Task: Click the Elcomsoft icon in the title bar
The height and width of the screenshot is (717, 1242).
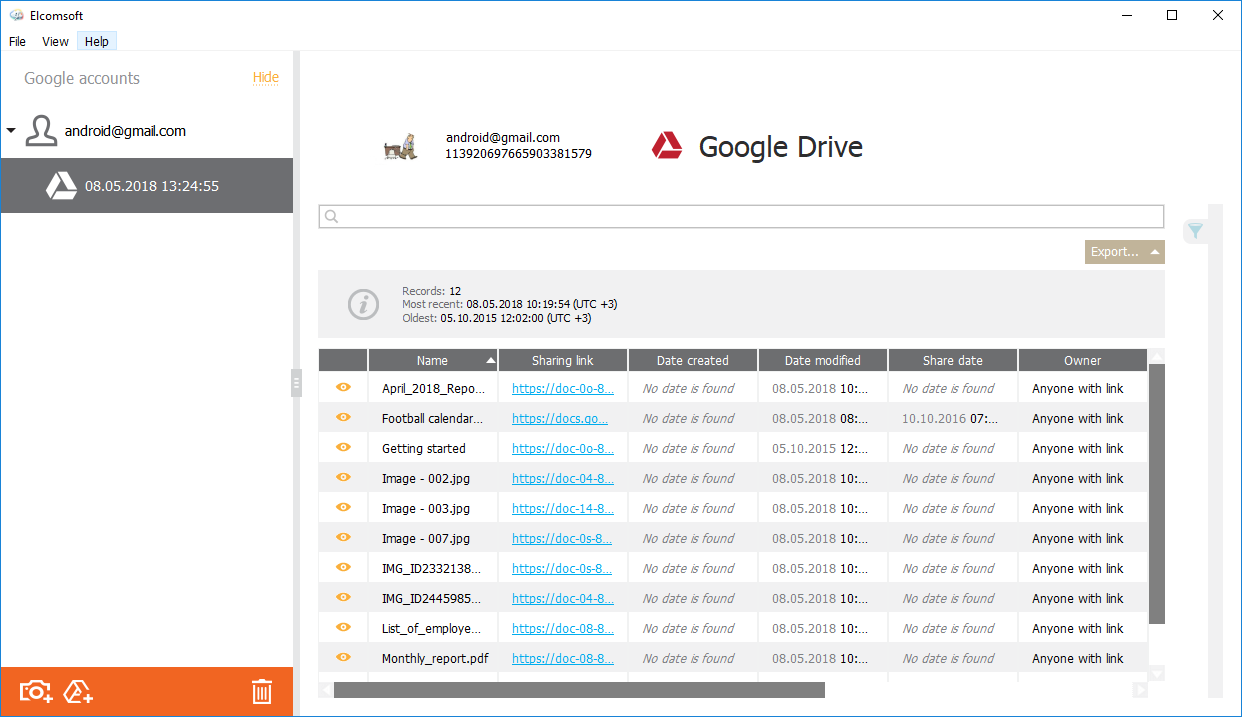Action: pos(17,15)
